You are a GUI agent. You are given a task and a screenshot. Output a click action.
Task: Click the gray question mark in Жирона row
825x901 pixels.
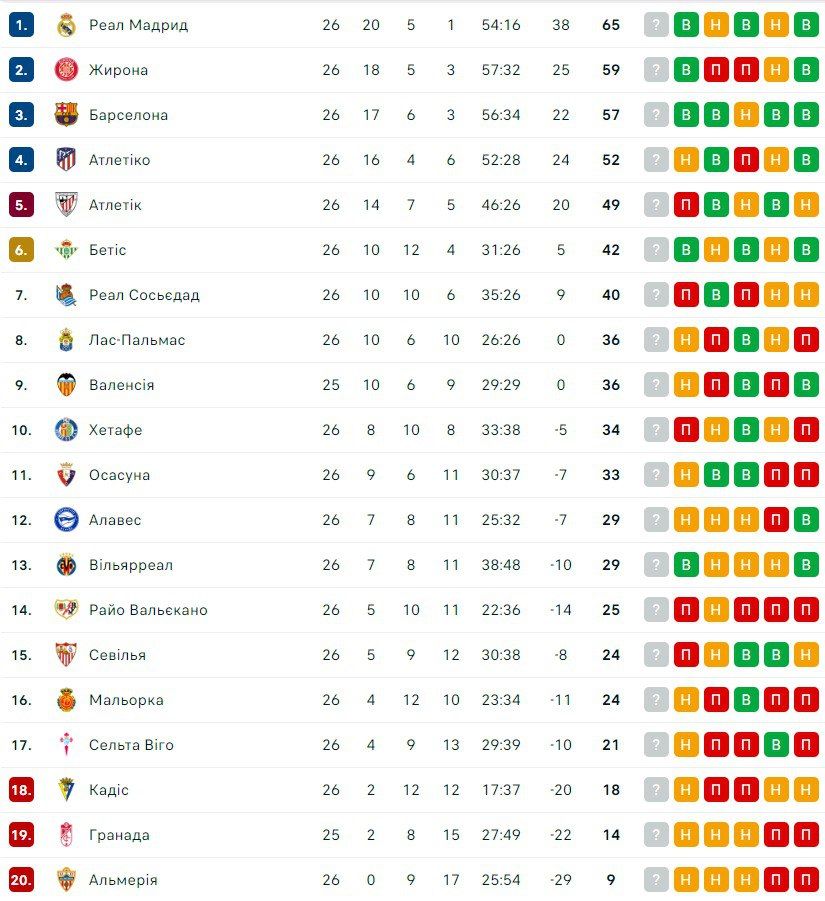tap(656, 70)
